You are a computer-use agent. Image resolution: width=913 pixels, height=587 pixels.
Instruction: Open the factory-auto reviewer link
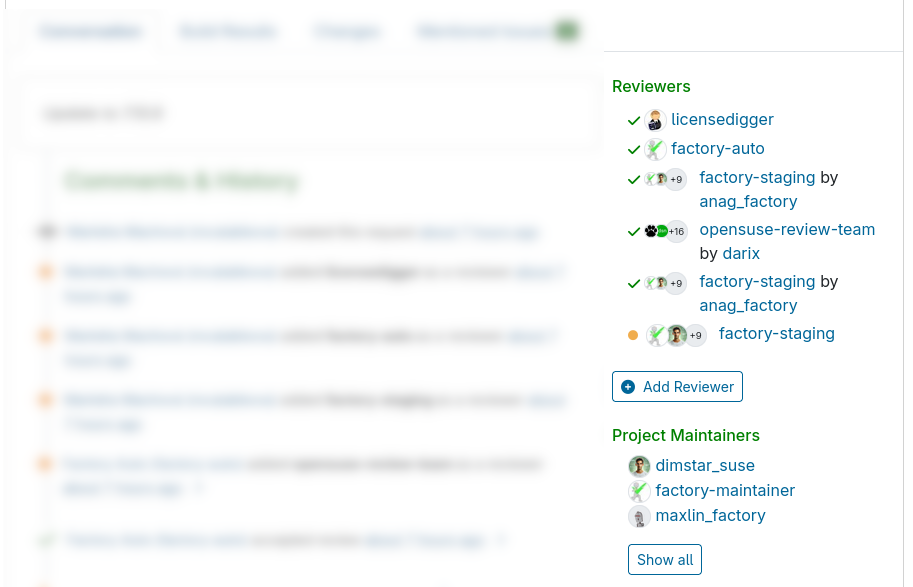[717, 149]
